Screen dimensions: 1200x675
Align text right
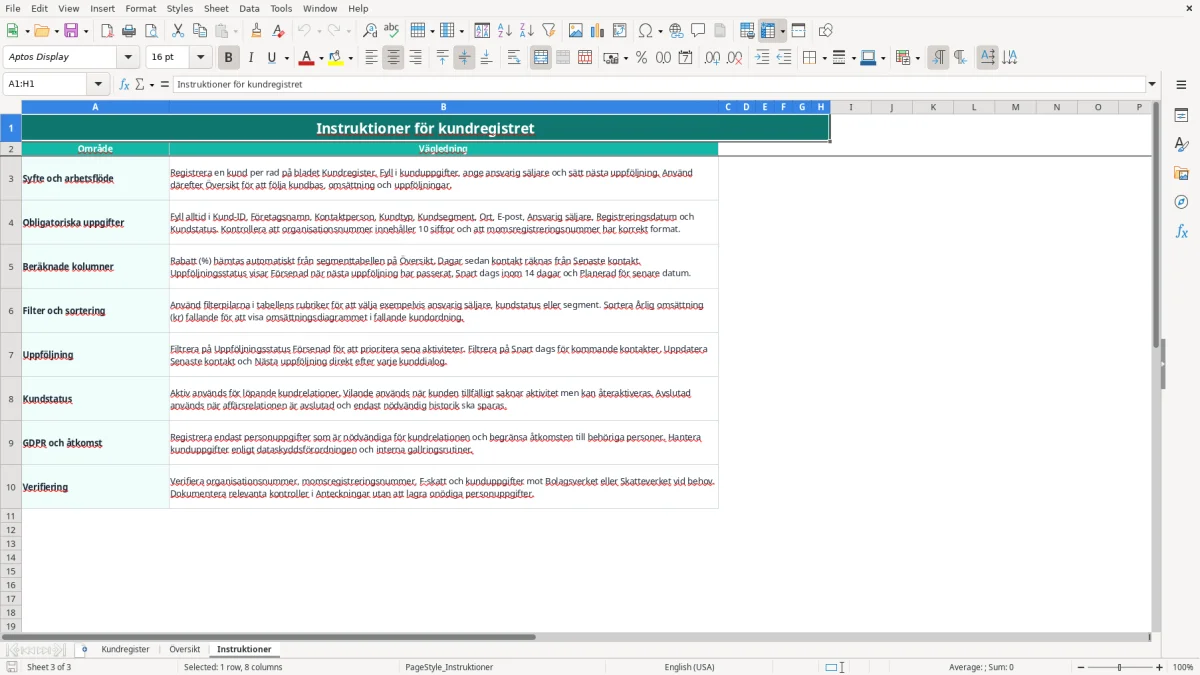416,58
